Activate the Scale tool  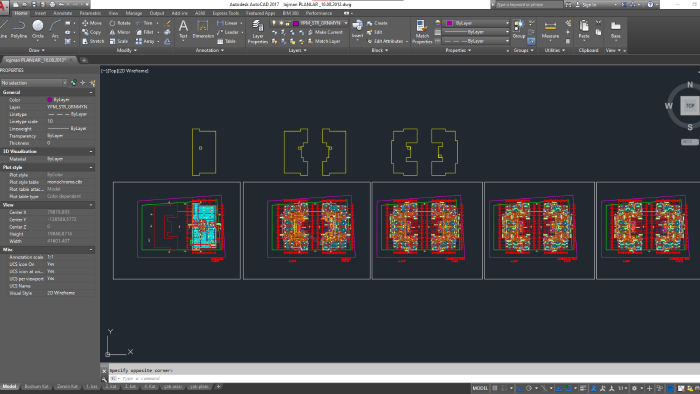point(119,41)
